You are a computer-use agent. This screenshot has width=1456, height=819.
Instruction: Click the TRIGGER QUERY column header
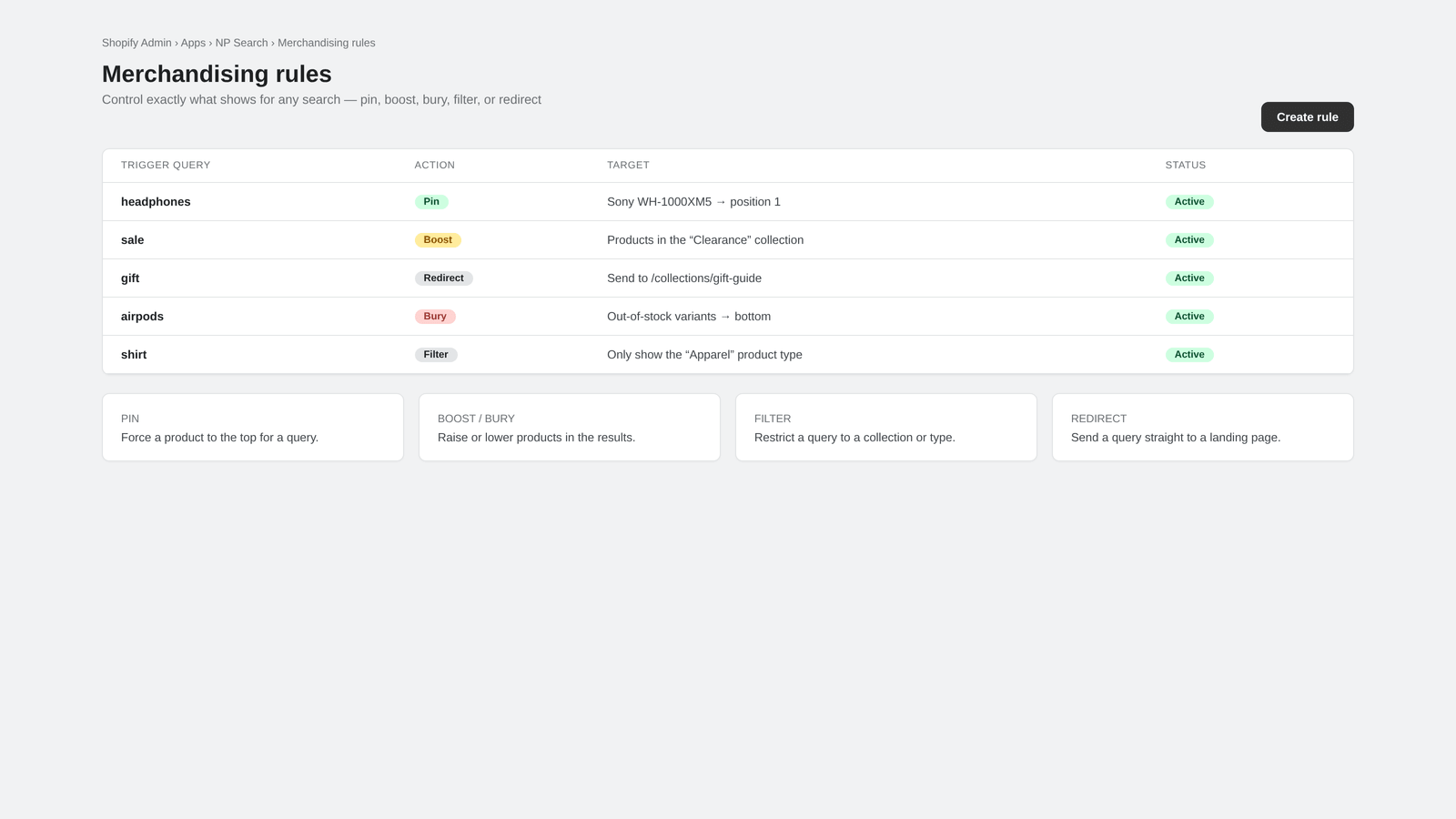pyautogui.click(x=166, y=165)
